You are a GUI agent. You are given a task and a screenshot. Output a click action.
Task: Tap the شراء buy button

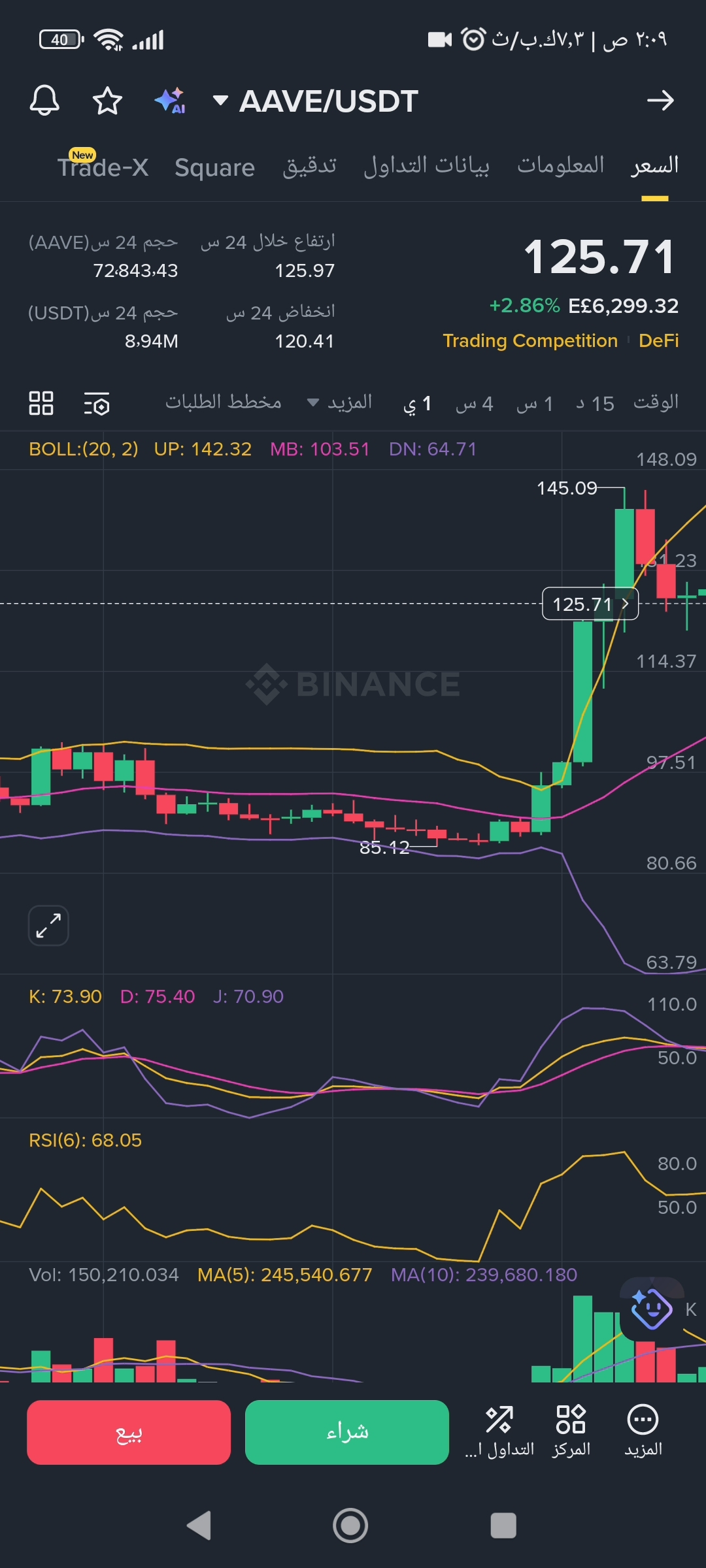[x=347, y=1432]
